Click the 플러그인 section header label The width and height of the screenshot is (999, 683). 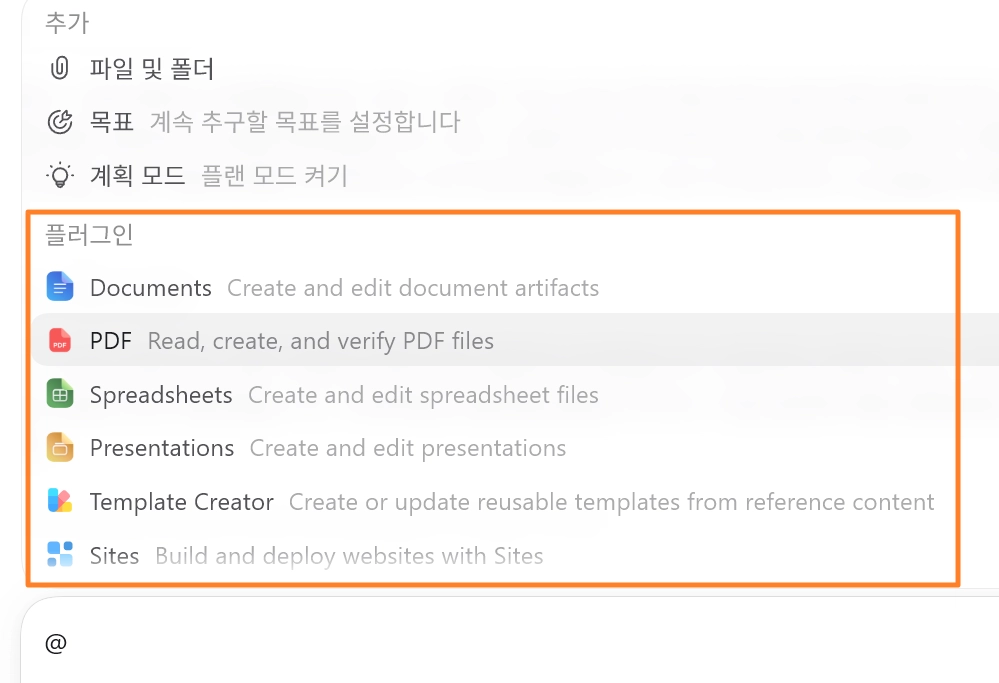pyautogui.click(x=89, y=234)
